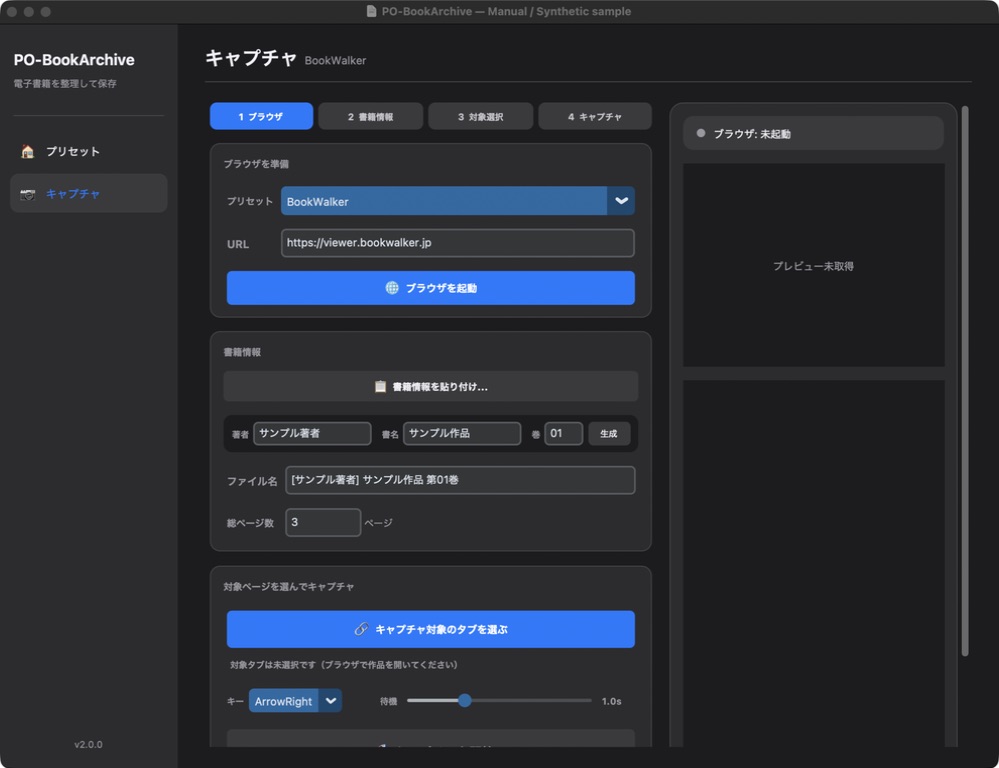This screenshot has width=999, height=768.
Task: Click the ブラウザ: 未起動 status bar
Action: 813,133
